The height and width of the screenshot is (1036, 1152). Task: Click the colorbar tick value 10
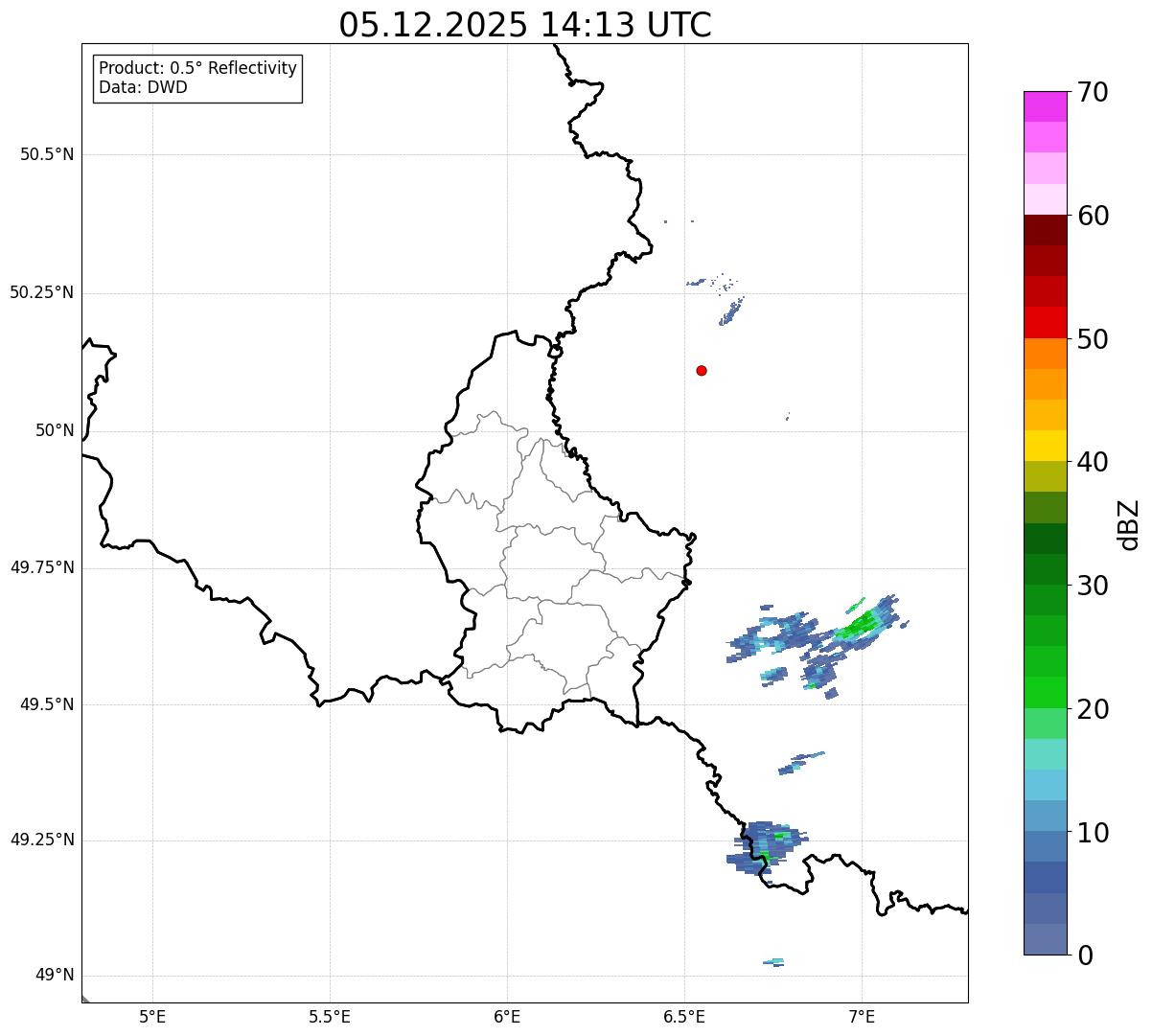(x=1092, y=833)
